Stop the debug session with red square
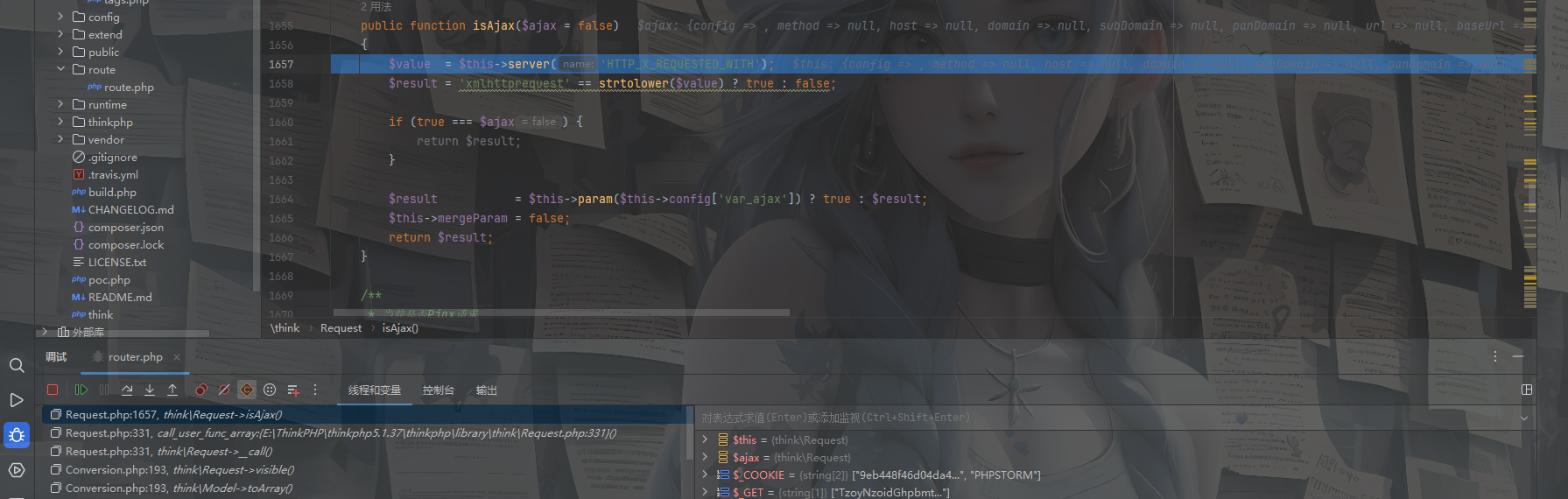The width and height of the screenshot is (1568, 499). click(53, 390)
